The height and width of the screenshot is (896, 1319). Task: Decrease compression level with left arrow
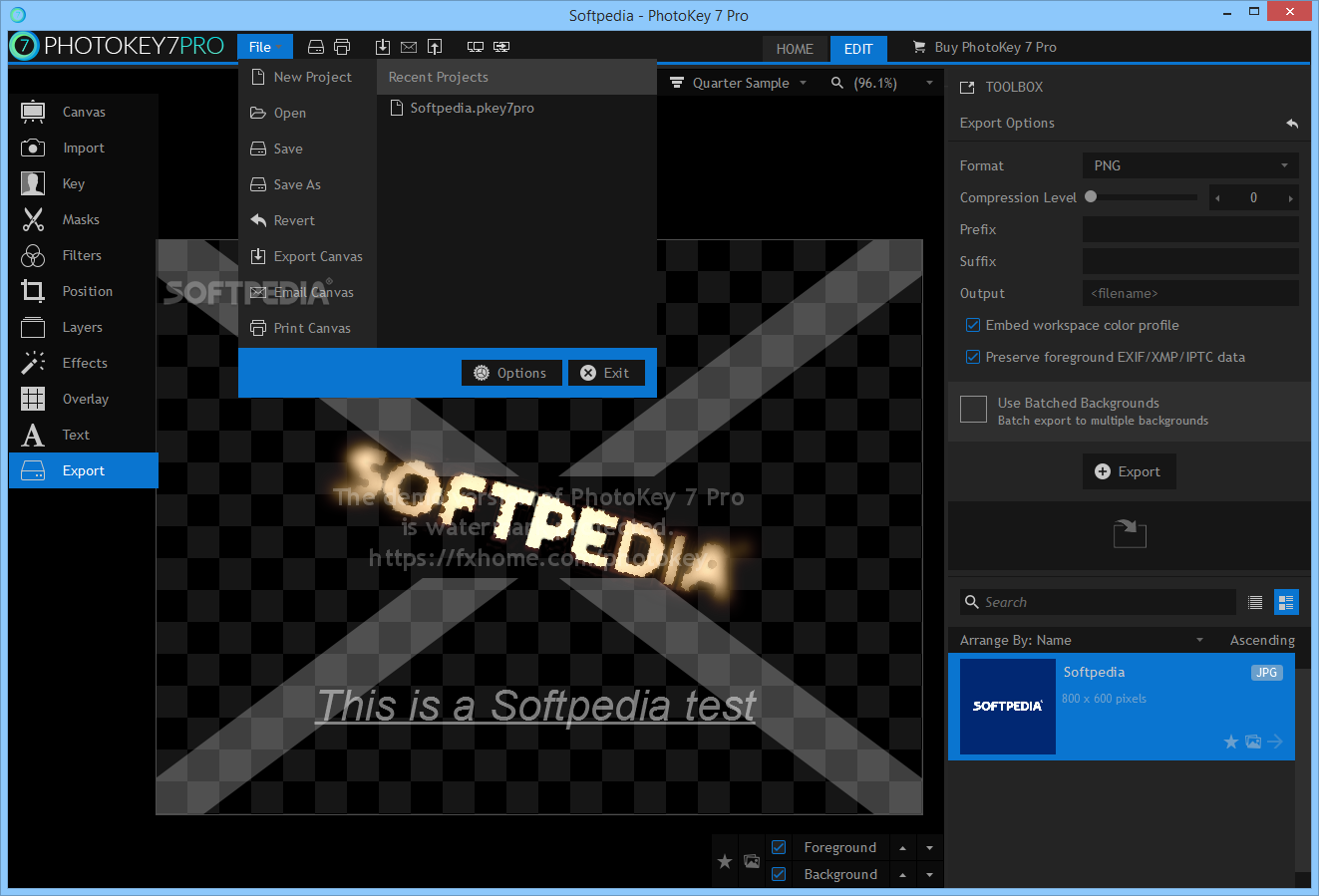1217,197
